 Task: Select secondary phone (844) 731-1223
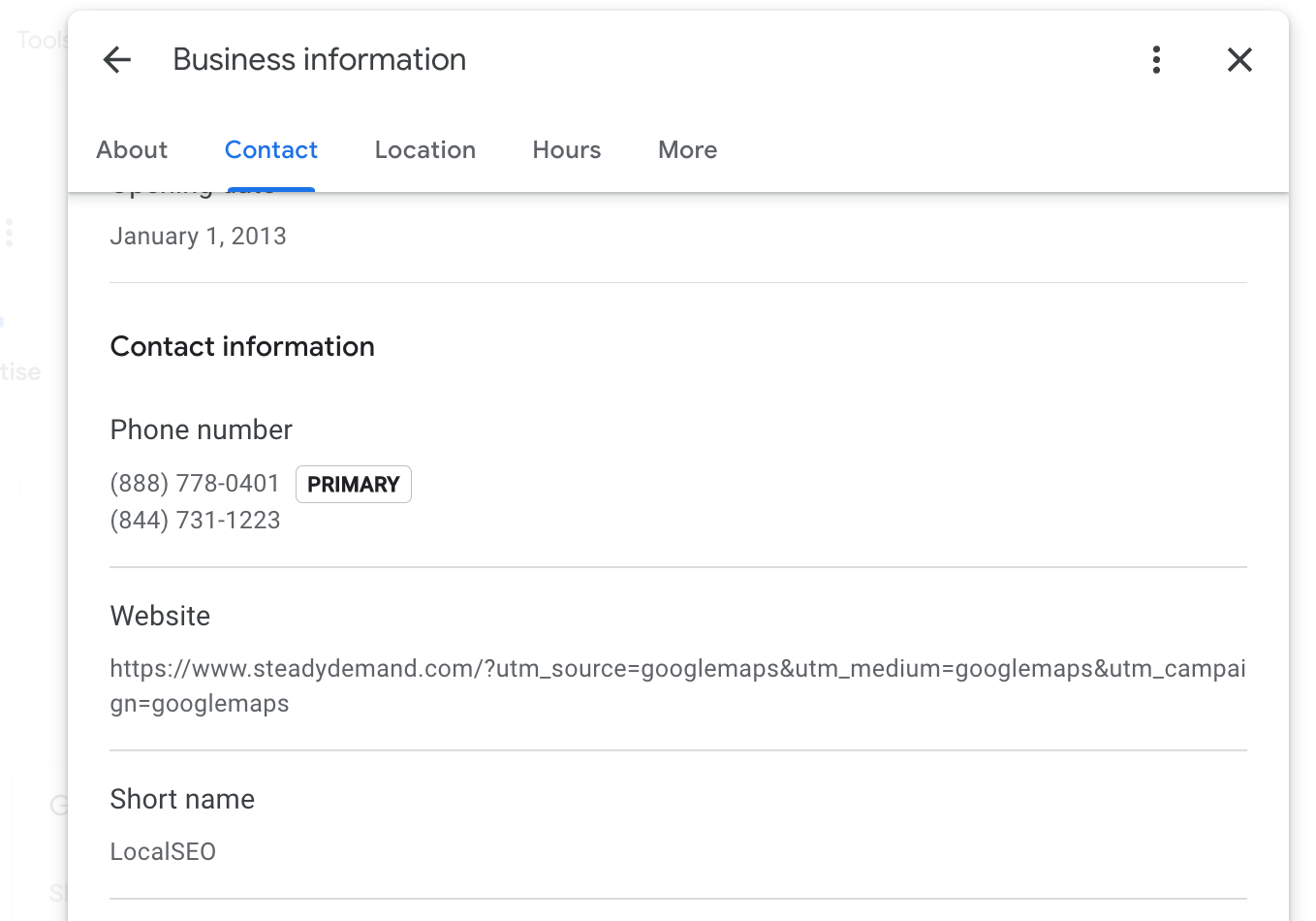(195, 521)
